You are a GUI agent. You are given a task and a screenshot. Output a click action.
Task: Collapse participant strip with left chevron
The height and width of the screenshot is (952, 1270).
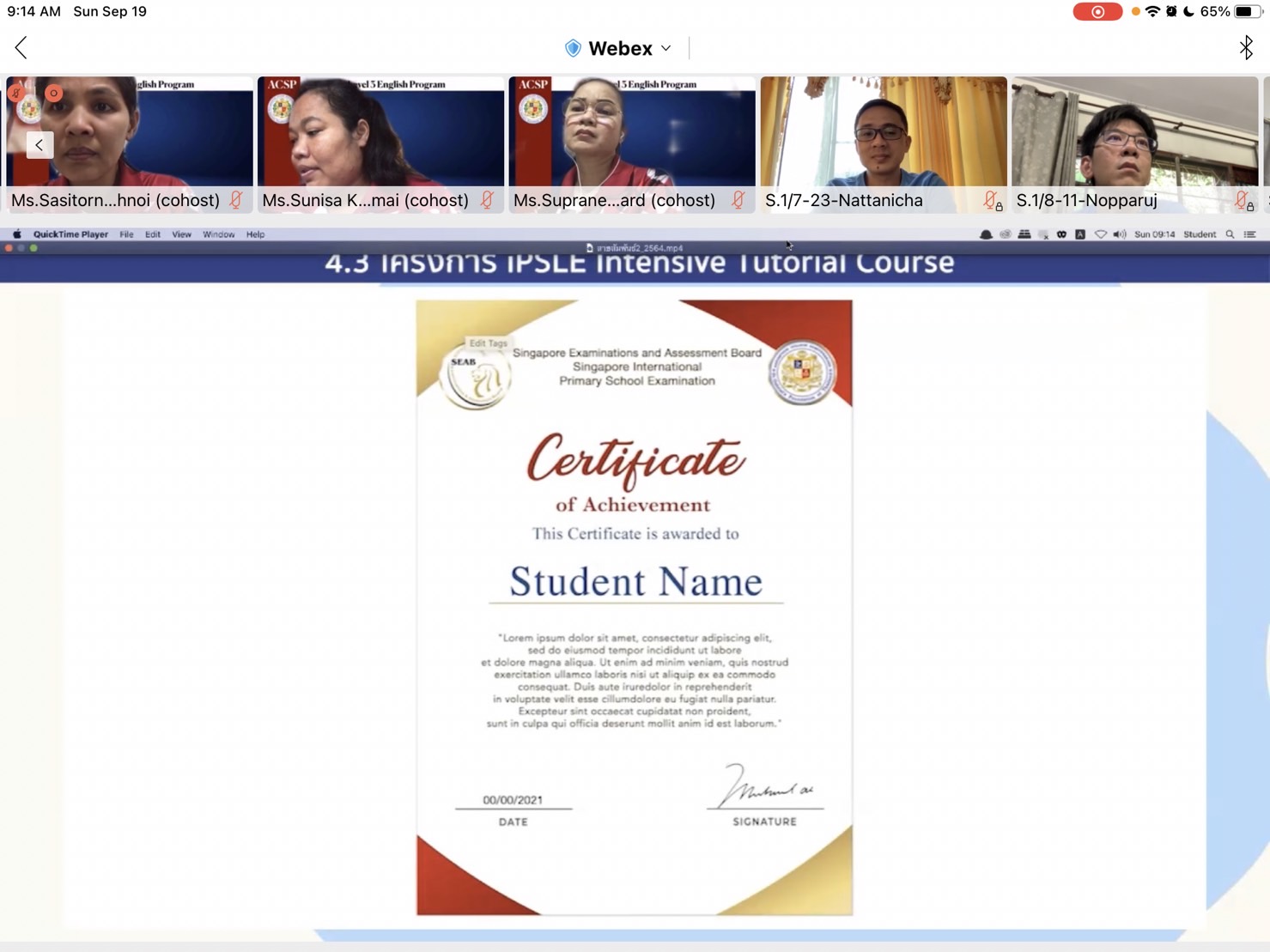click(x=39, y=145)
